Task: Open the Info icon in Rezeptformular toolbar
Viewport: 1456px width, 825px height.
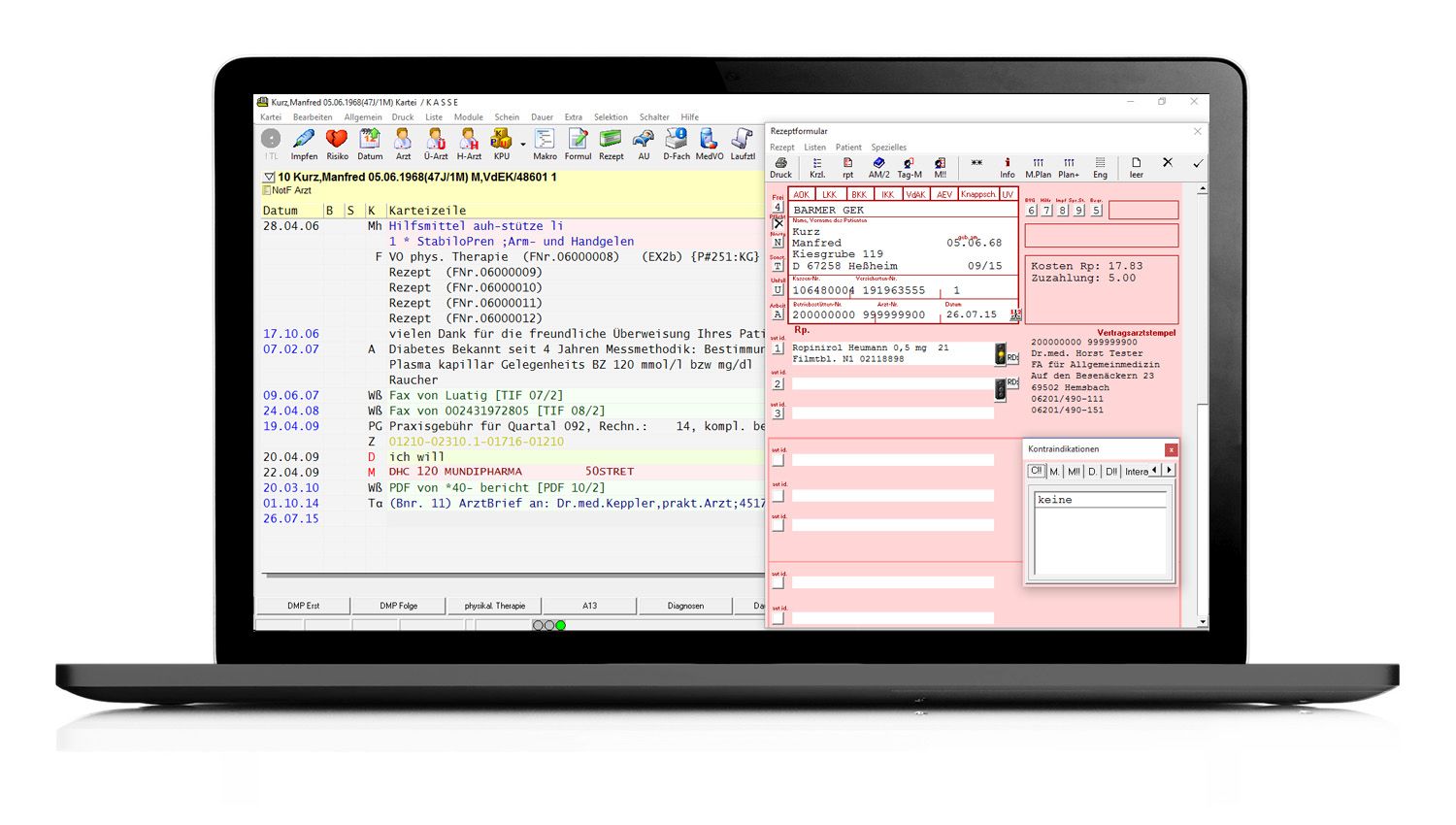Action: click(x=1007, y=167)
